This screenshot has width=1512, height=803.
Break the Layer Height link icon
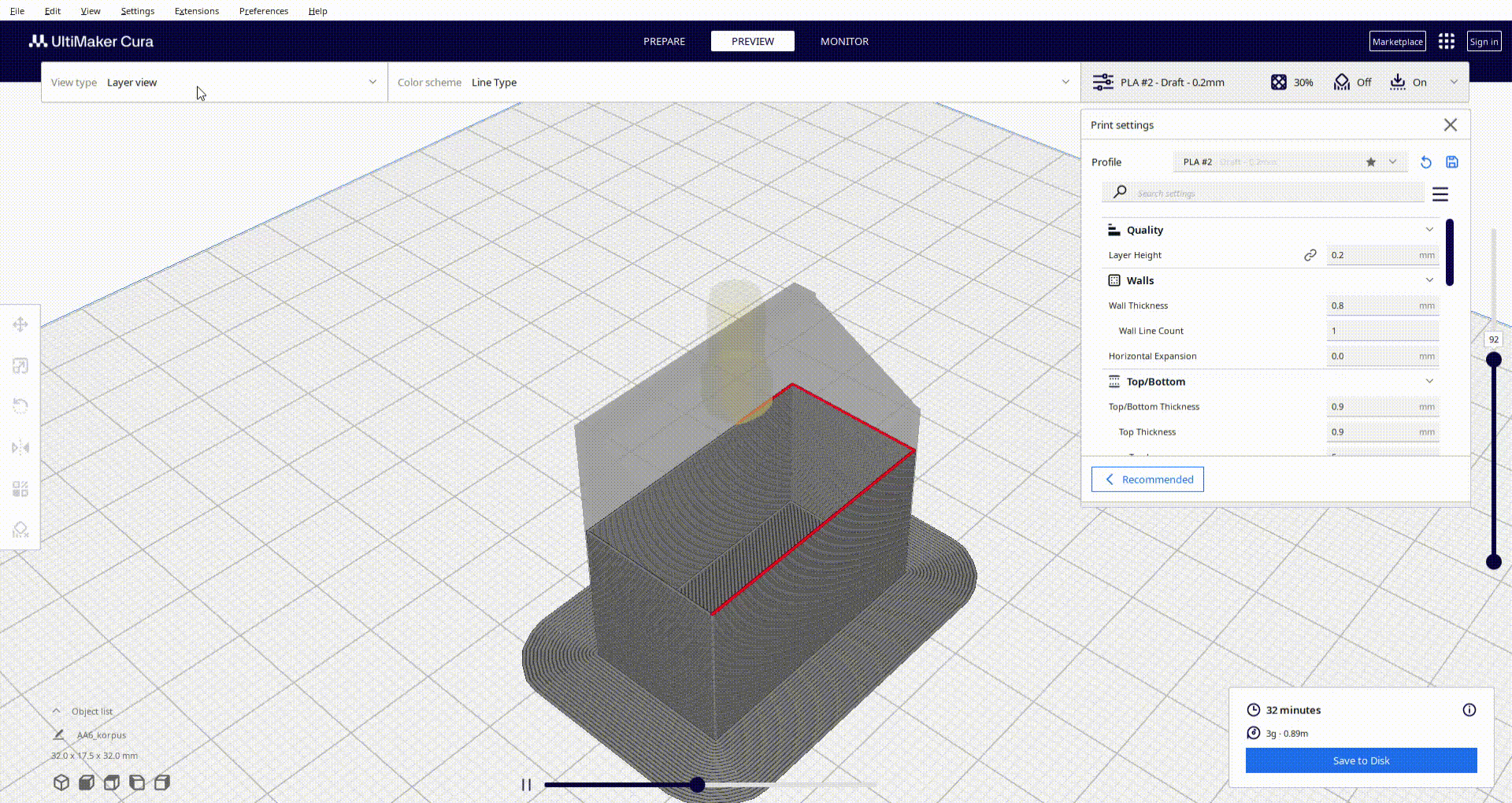tap(1310, 254)
